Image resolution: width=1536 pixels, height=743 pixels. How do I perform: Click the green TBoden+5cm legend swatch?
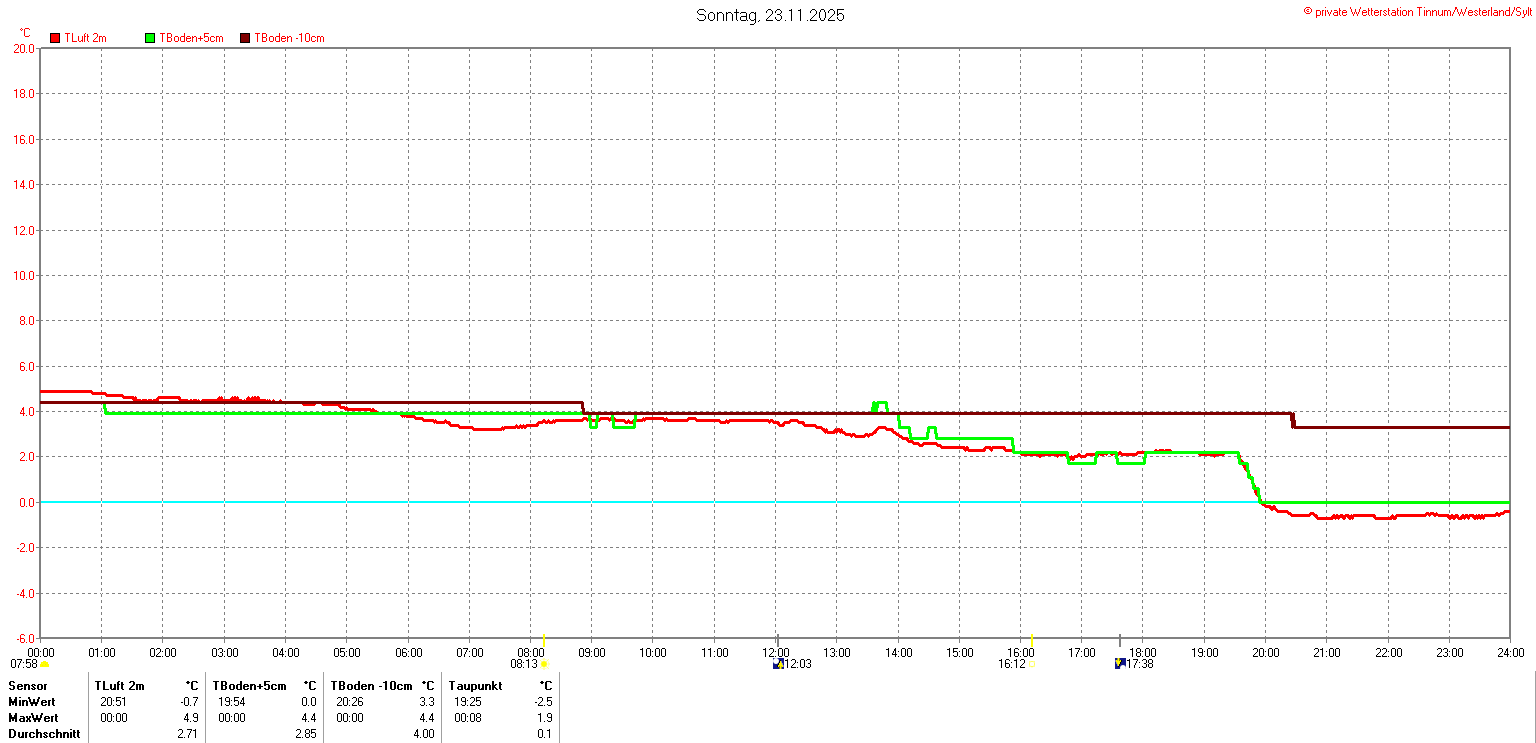(x=151, y=38)
